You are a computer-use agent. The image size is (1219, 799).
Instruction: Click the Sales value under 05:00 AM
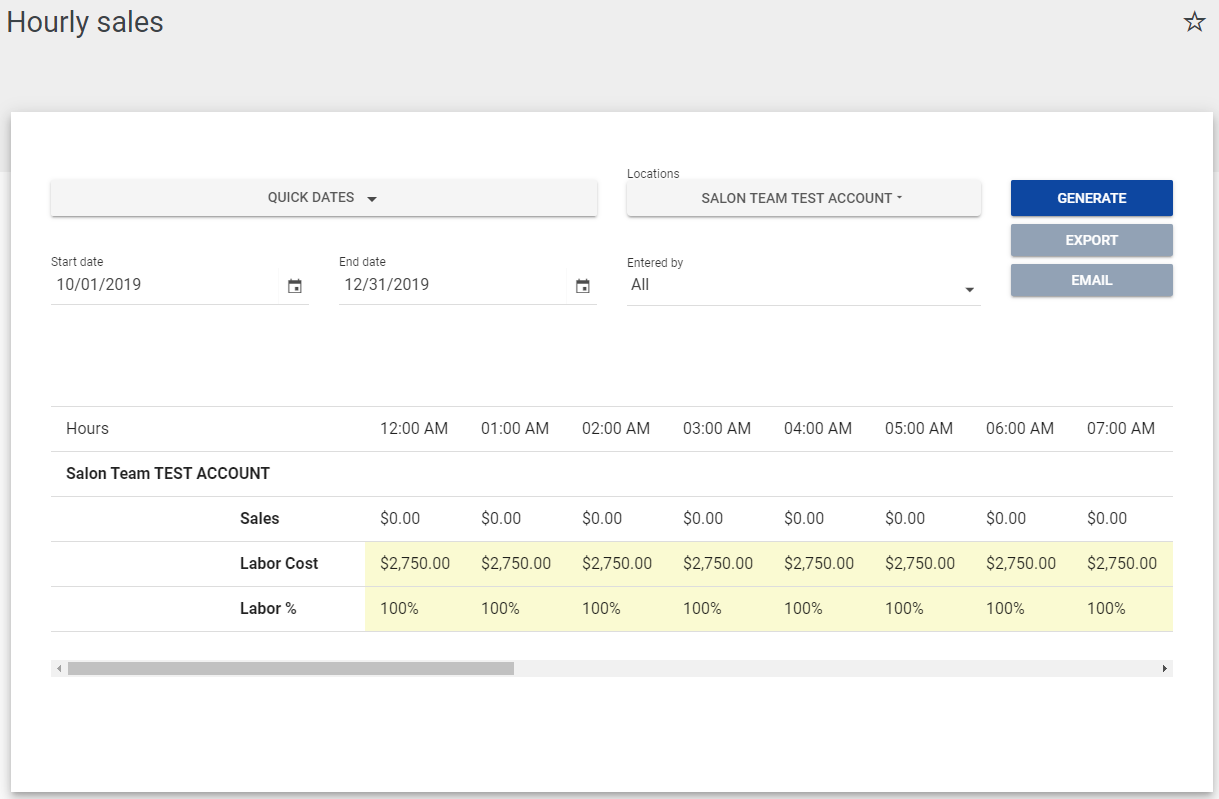pos(905,519)
